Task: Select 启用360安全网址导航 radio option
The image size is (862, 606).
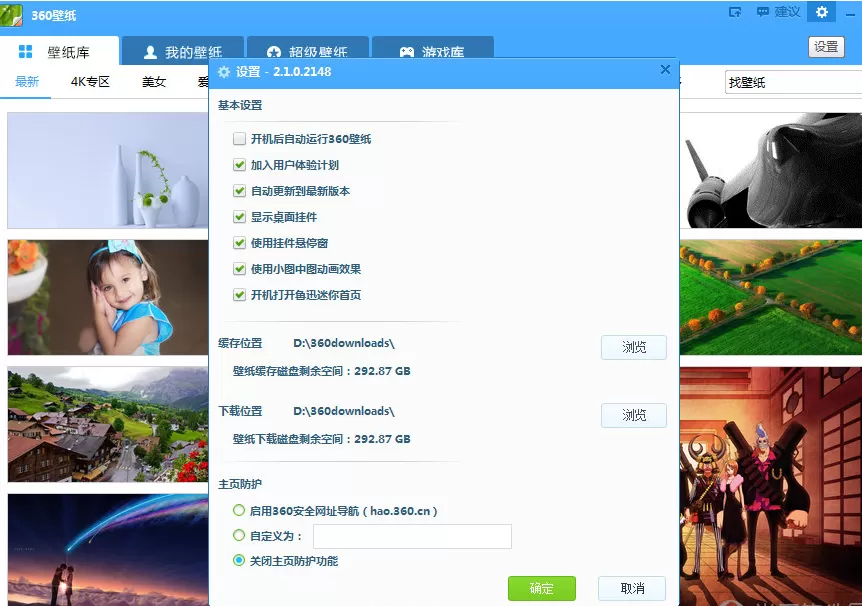Action: click(x=239, y=510)
